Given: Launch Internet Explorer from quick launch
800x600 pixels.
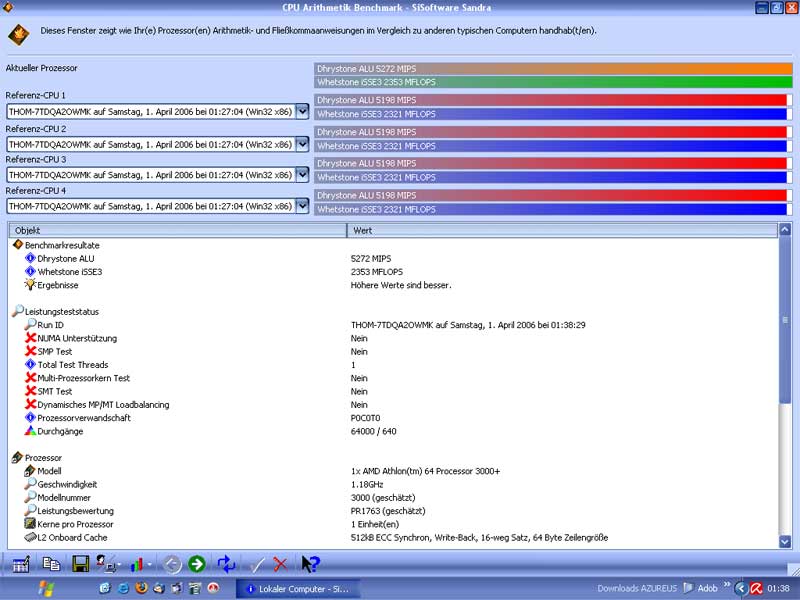Looking at the screenshot, I should click(x=123, y=588).
